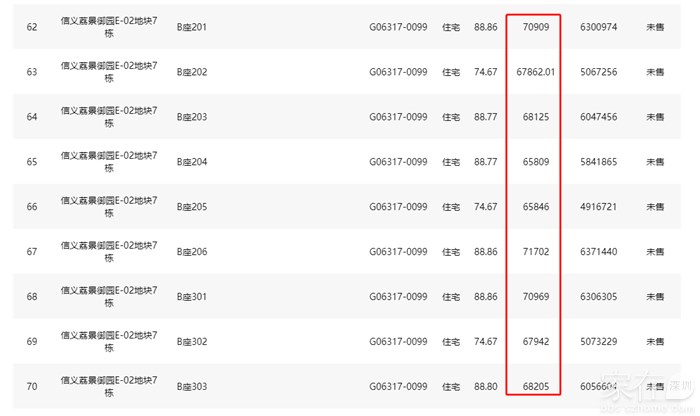The image size is (700, 416).
Task: Click unit price 71702
Action: [536, 252]
